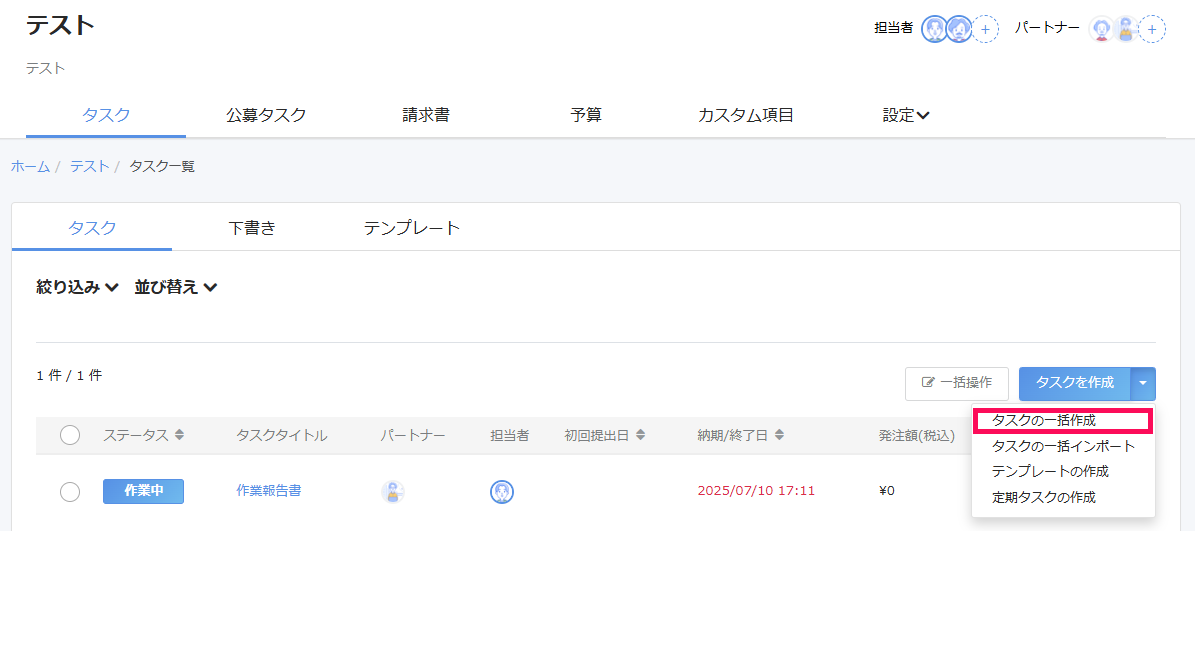Image resolution: width=1195 pixels, height=648 pixels.
Task: Switch to the 公募タスク tab
Action: coord(266,115)
